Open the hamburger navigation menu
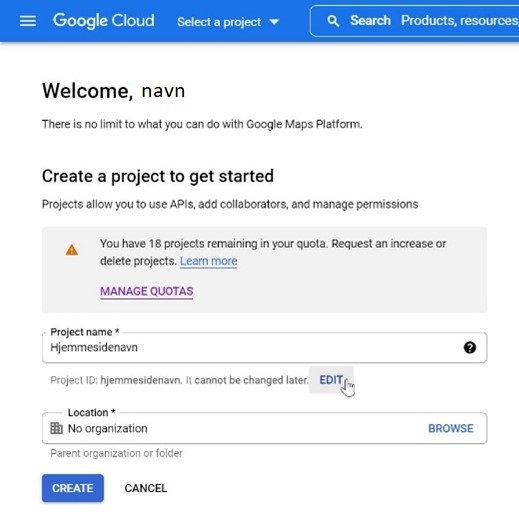The height and width of the screenshot is (520, 519). pos(28,21)
